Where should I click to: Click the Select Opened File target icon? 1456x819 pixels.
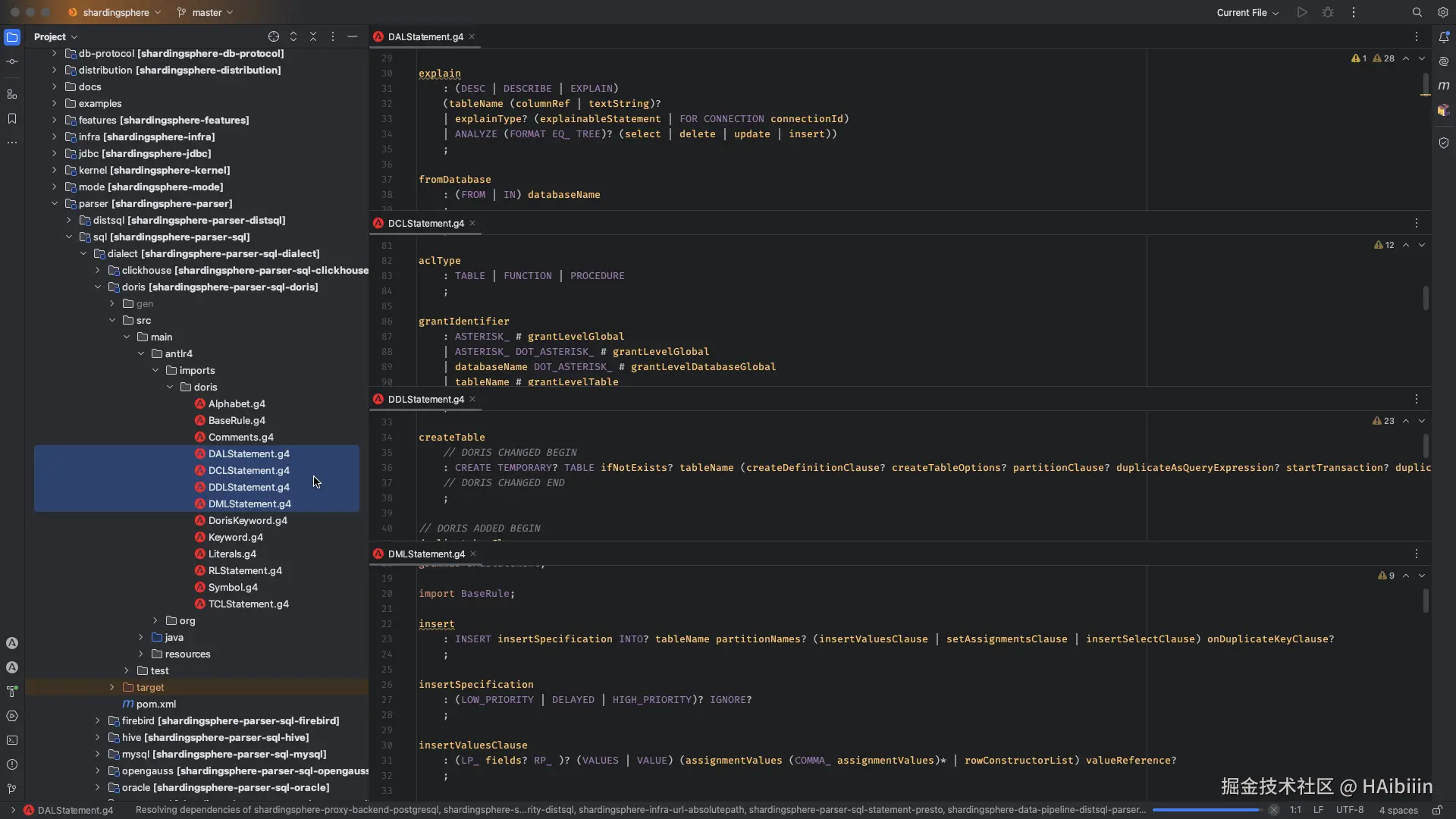click(274, 36)
